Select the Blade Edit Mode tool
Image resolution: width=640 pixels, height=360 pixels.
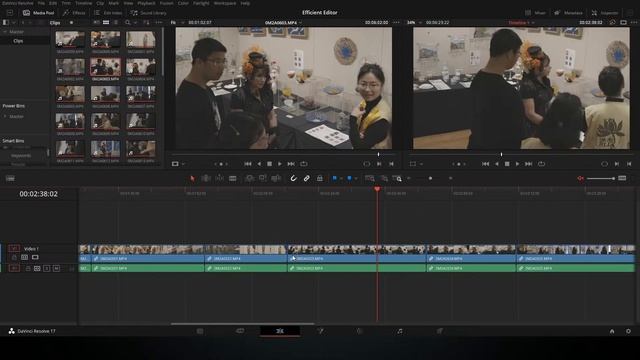233,178
